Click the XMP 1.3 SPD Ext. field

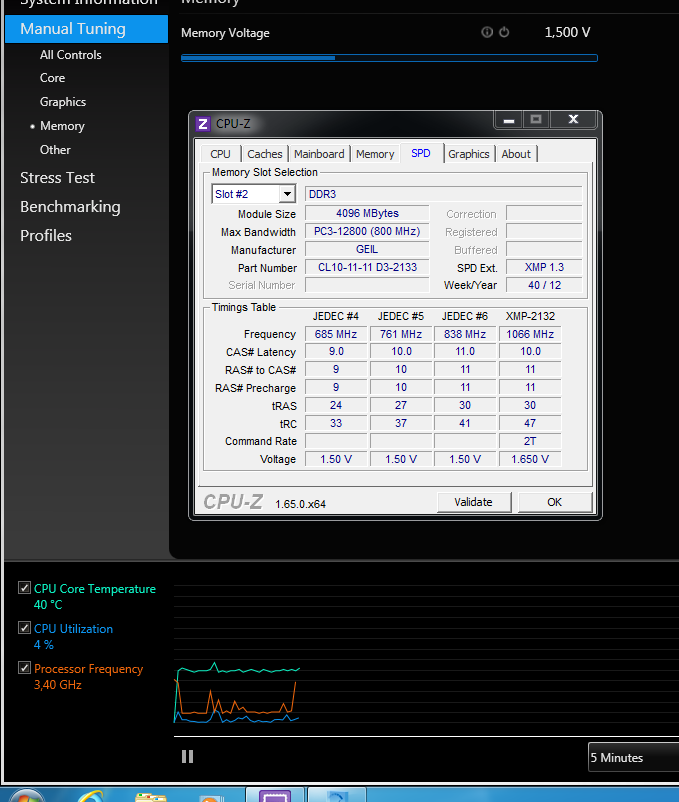(544, 267)
